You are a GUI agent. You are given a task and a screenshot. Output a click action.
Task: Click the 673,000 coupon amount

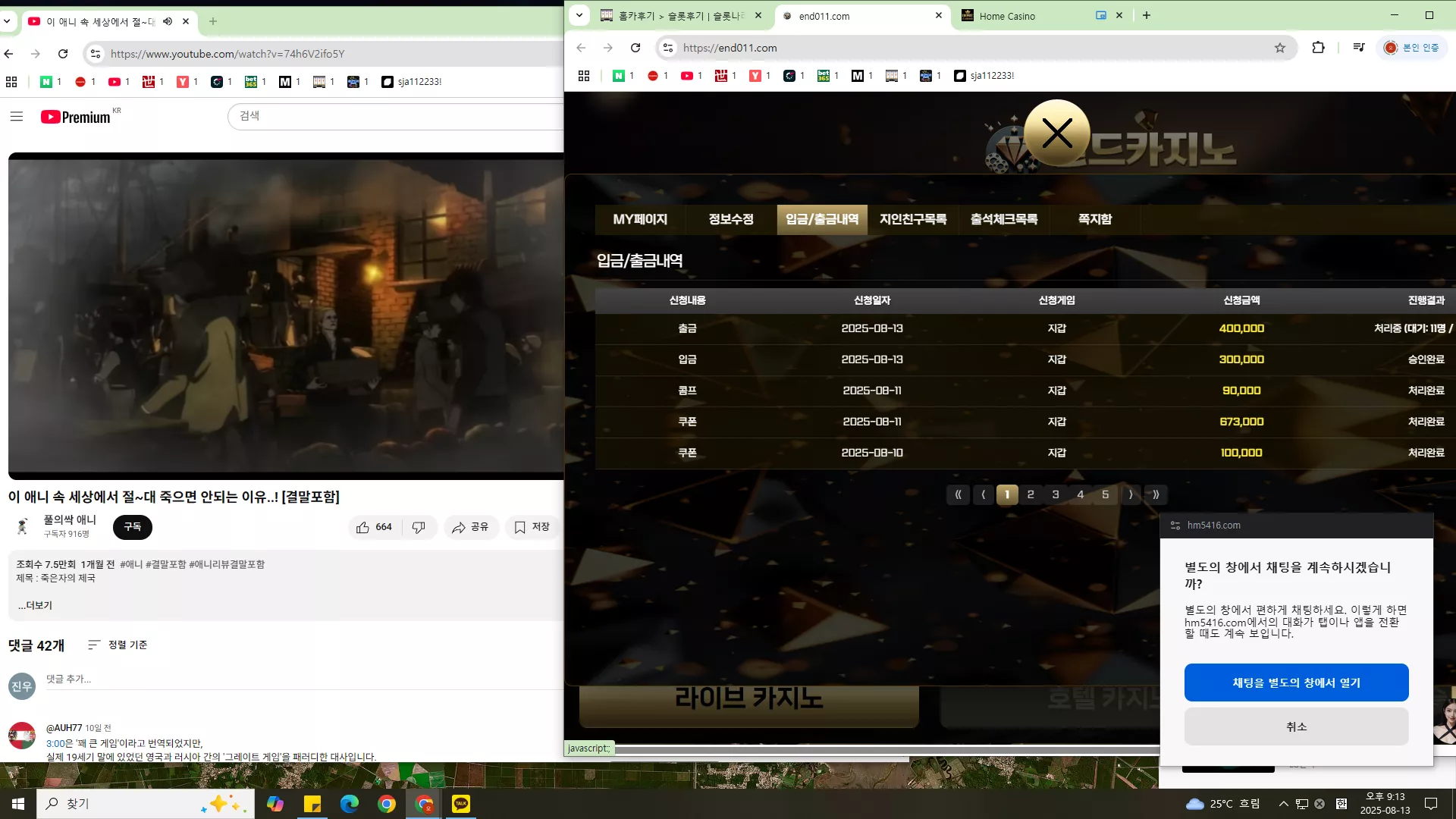(x=1241, y=422)
